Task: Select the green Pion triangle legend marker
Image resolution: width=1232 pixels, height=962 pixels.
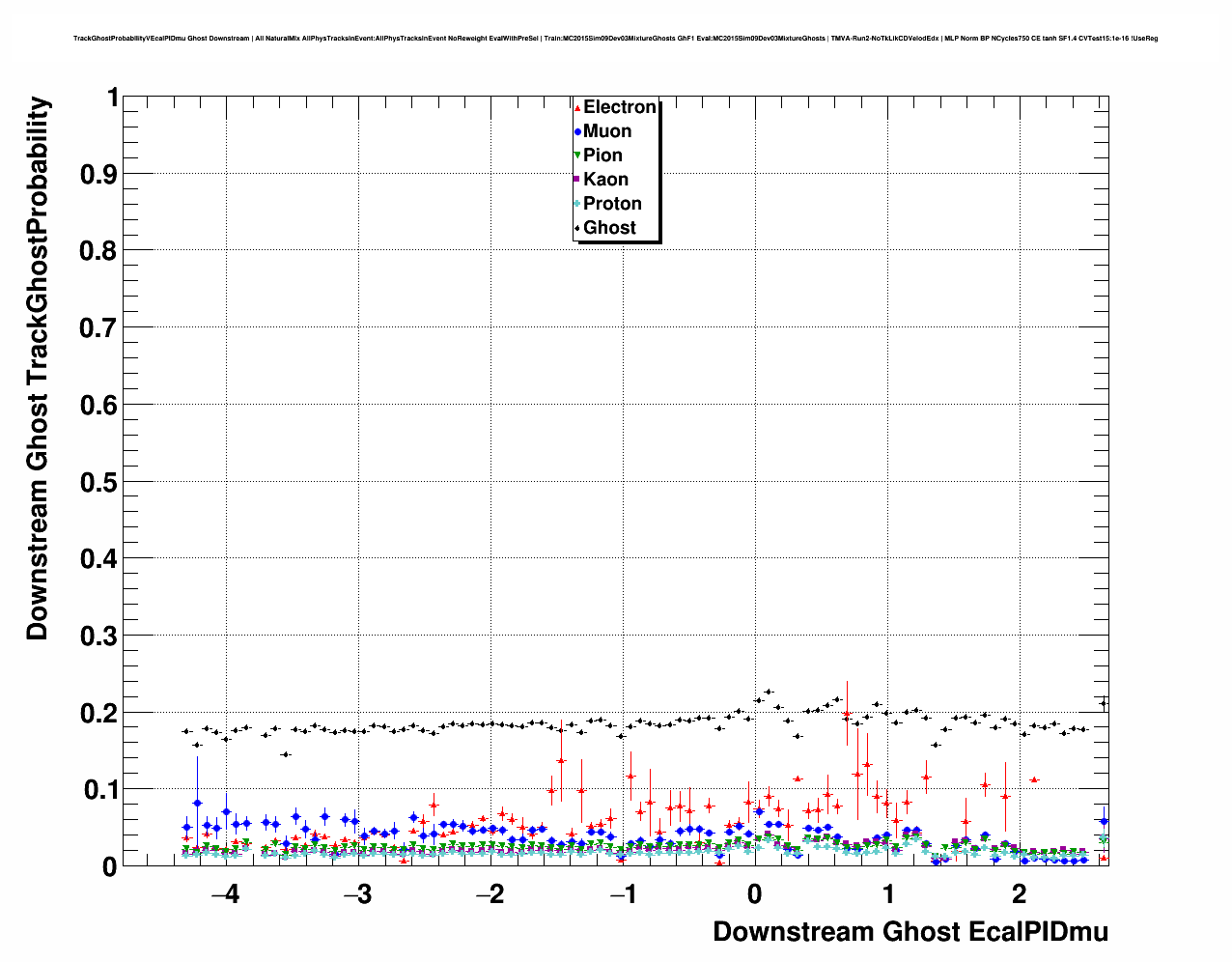Action: (x=577, y=156)
